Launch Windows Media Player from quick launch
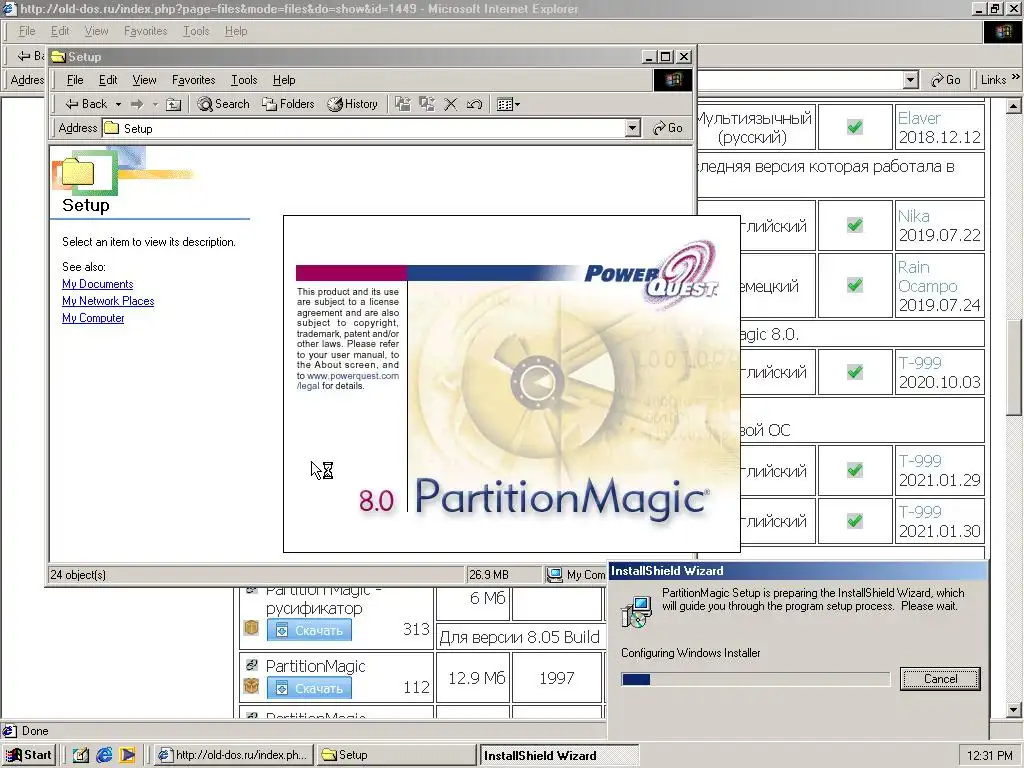Viewport: 1024px width, 768px height. (x=127, y=755)
